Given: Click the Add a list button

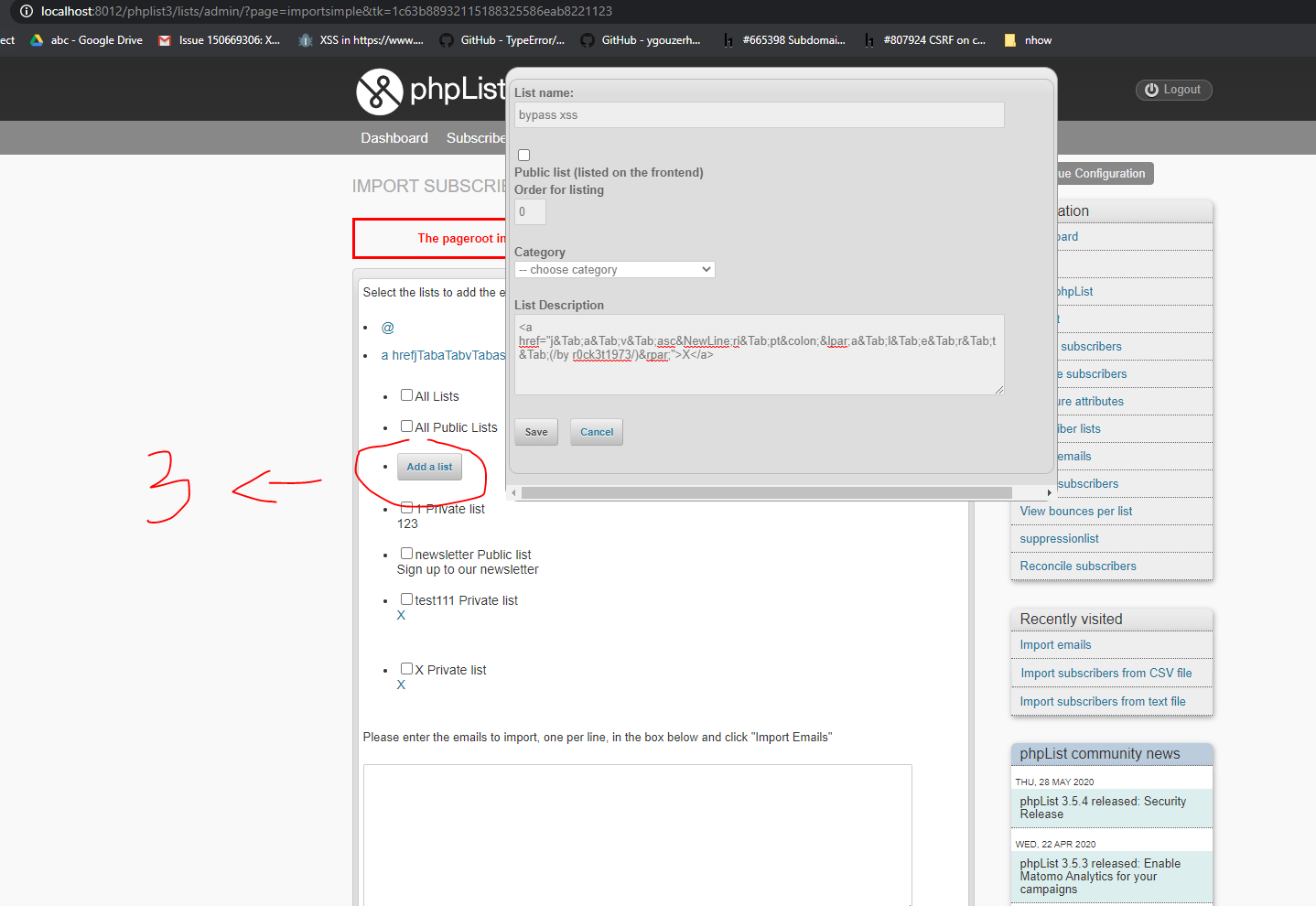Looking at the screenshot, I should pyautogui.click(x=429, y=467).
